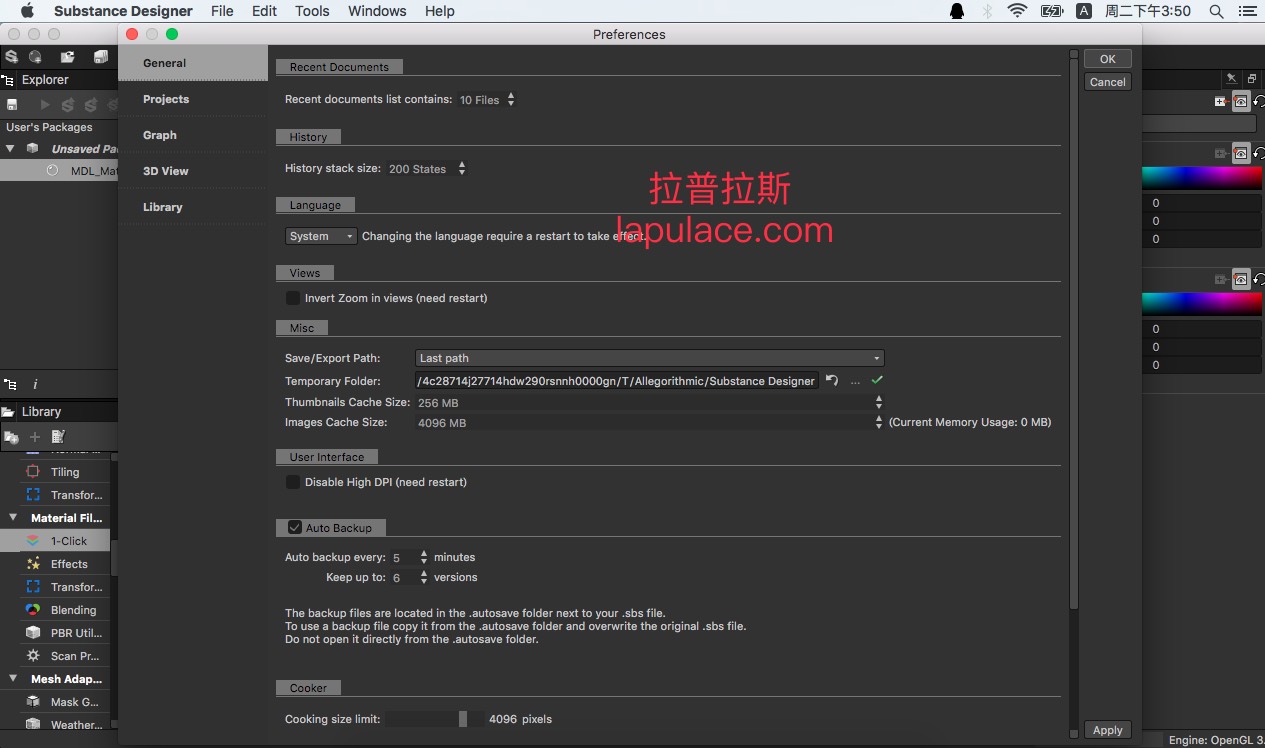Click the open package folder toolbar icon
The height and width of the screenshot is (748, 1265).
(67, 57)
